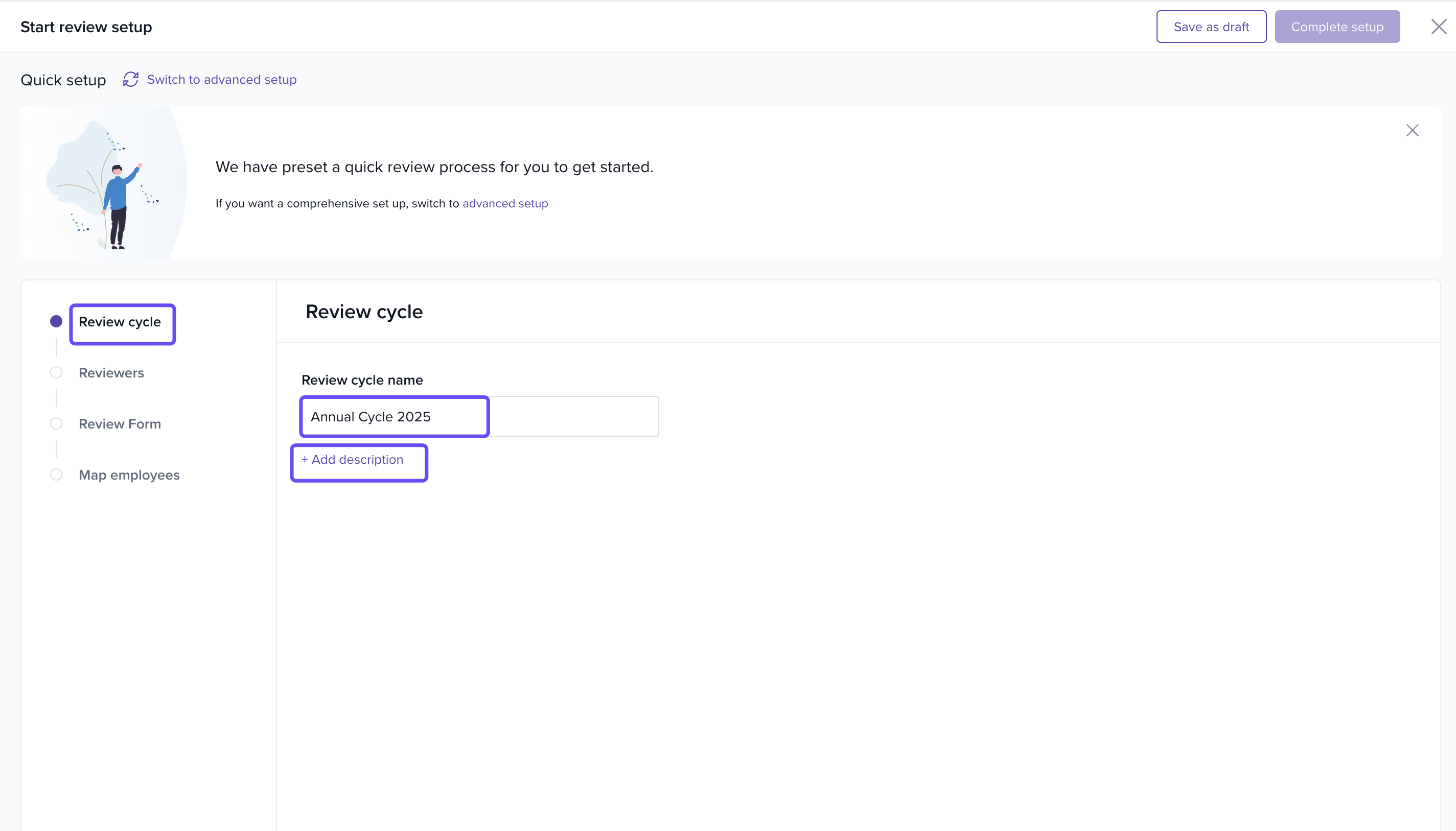
Task: Click the Review cycle panel heading
Action: 364,312
